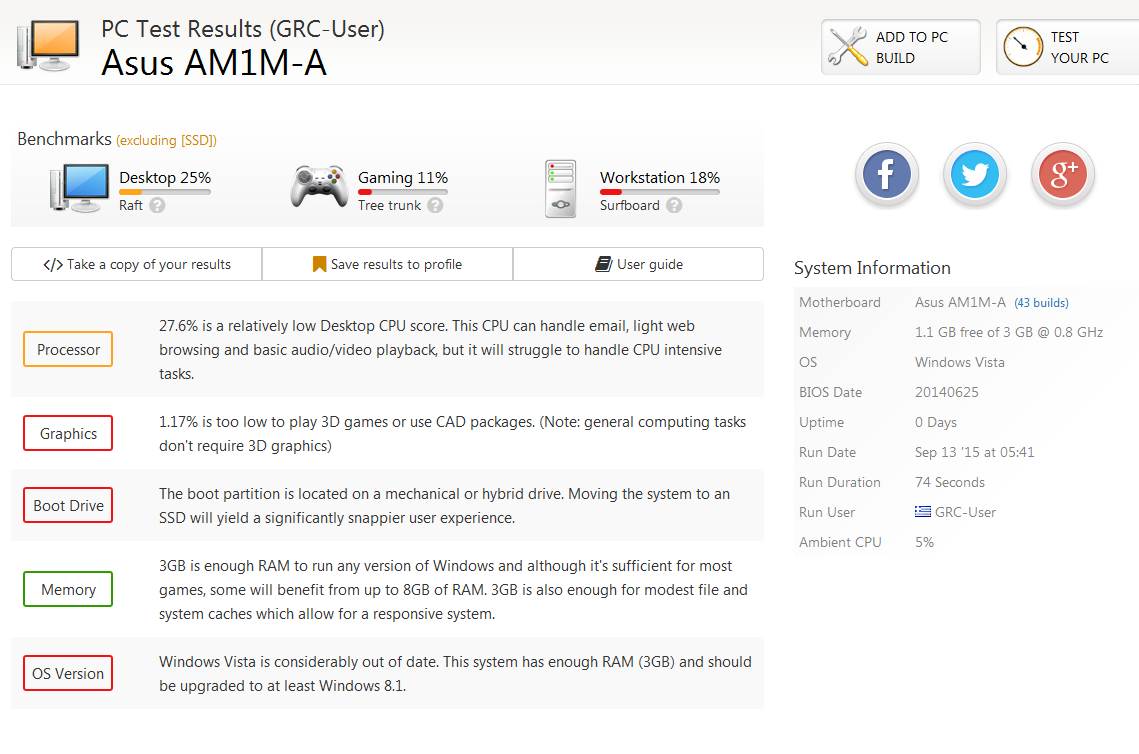Open help question mark next to Surfboard
Image resolution: width=1139 pixels, height=754 pixels.
[674, 206]
